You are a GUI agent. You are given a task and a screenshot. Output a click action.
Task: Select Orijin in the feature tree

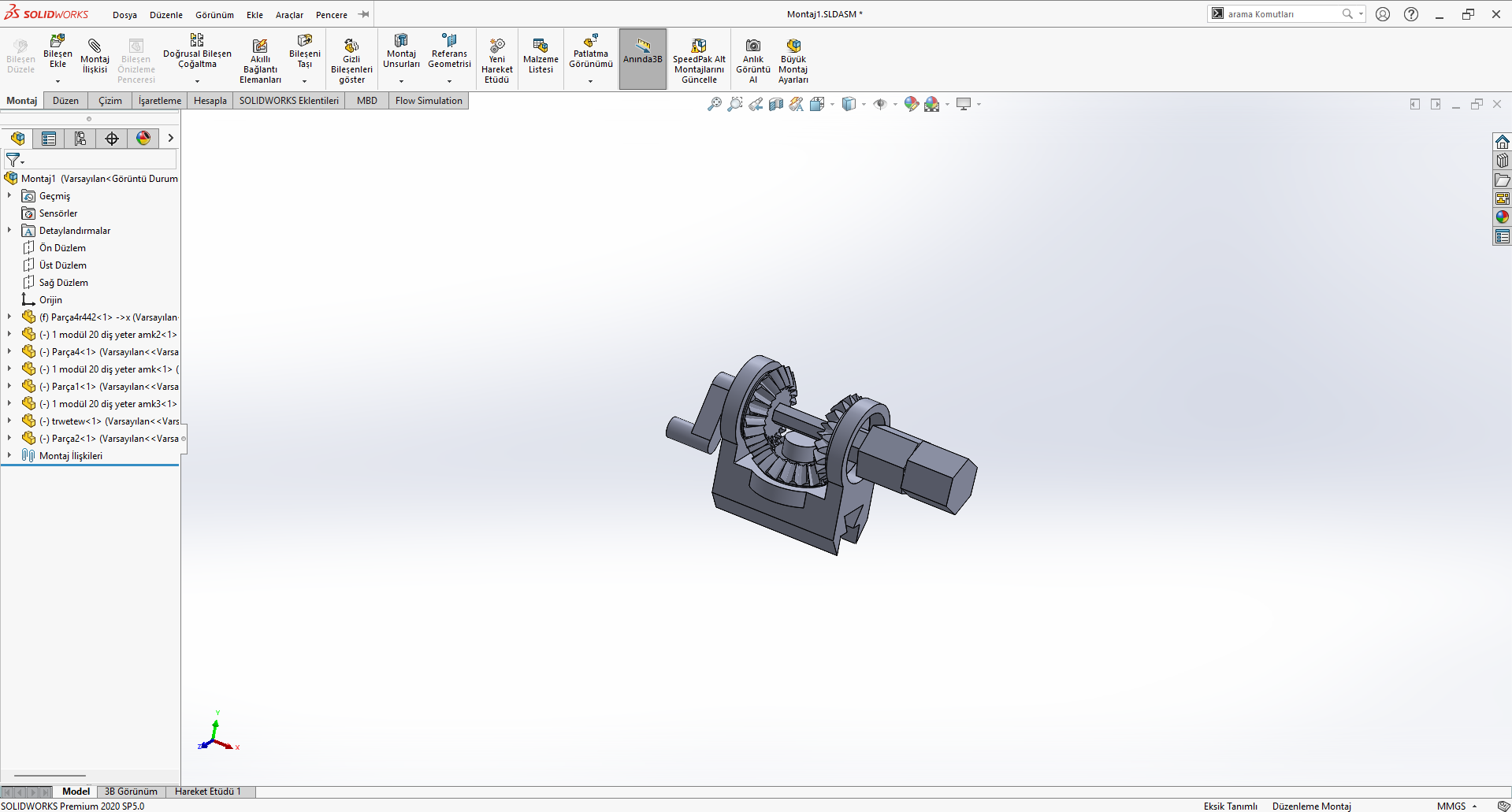50,300
